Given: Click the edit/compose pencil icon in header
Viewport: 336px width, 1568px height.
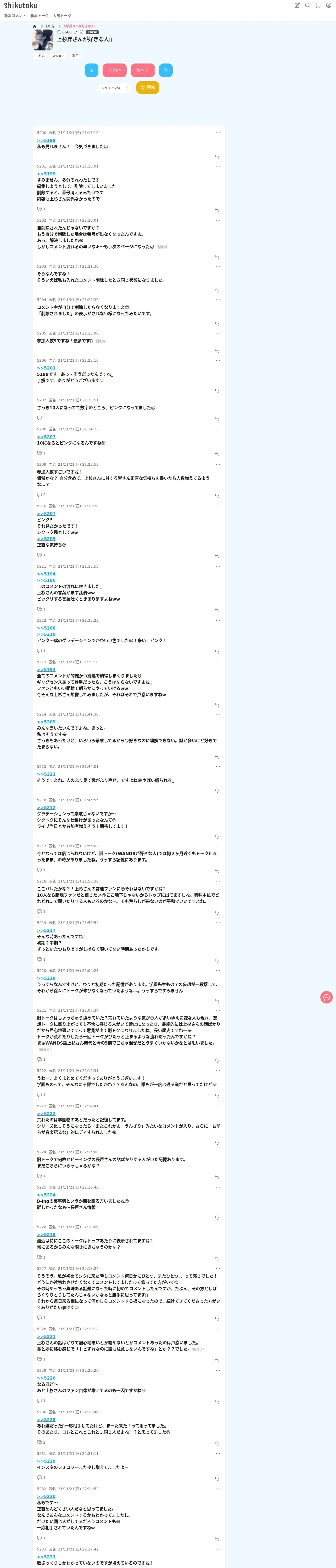Looking at the screenshot, I should click(x=298, y=5).
